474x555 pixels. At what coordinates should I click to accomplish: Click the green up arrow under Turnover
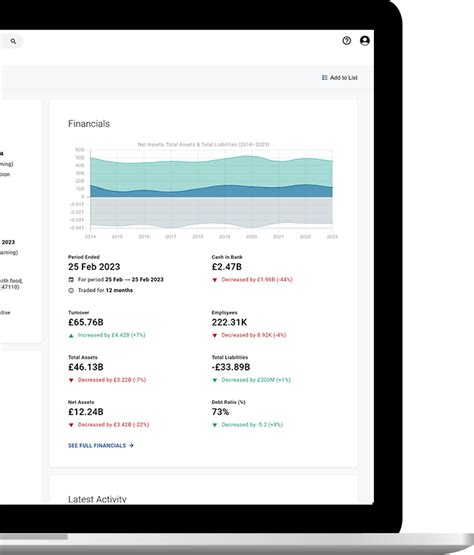pos(71,336)
